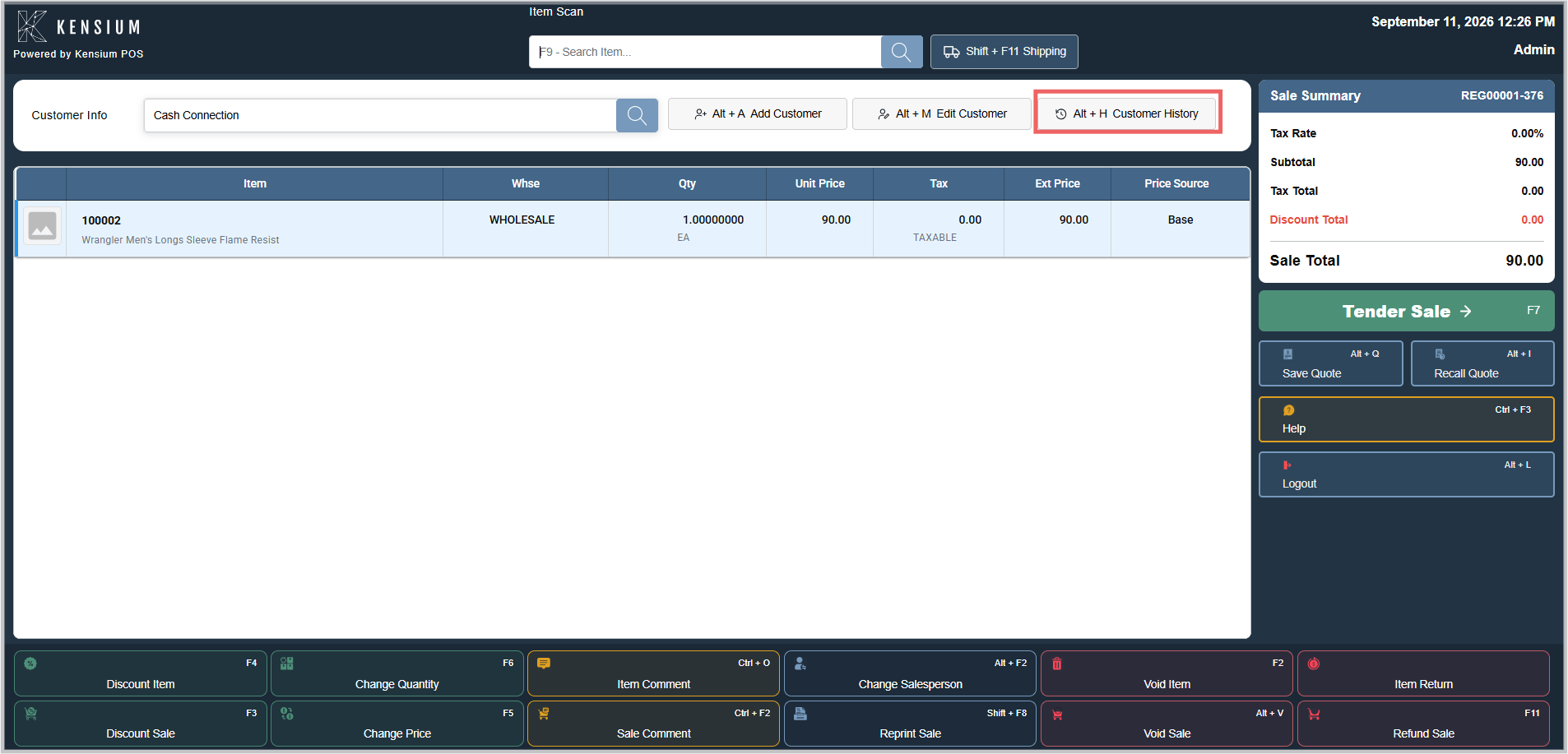Click the Void Item trash icon
1568x754 pixels.
pyautogui.click(x=1057, y=664)
